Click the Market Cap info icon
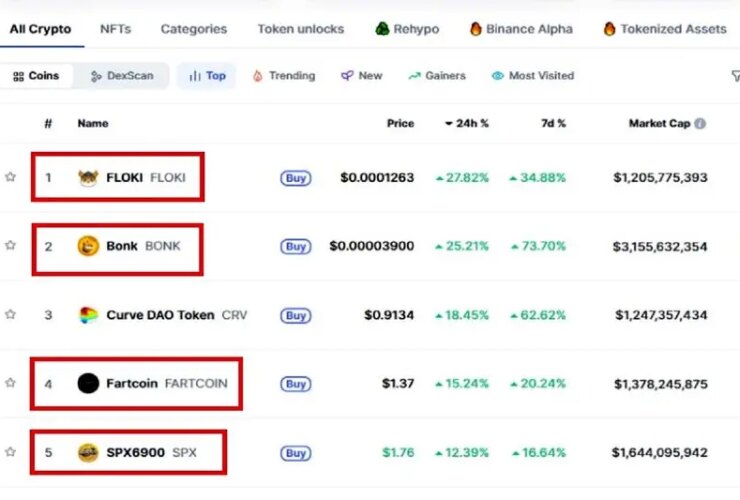The height and width of the screenshot is (500, 740). 700,124
